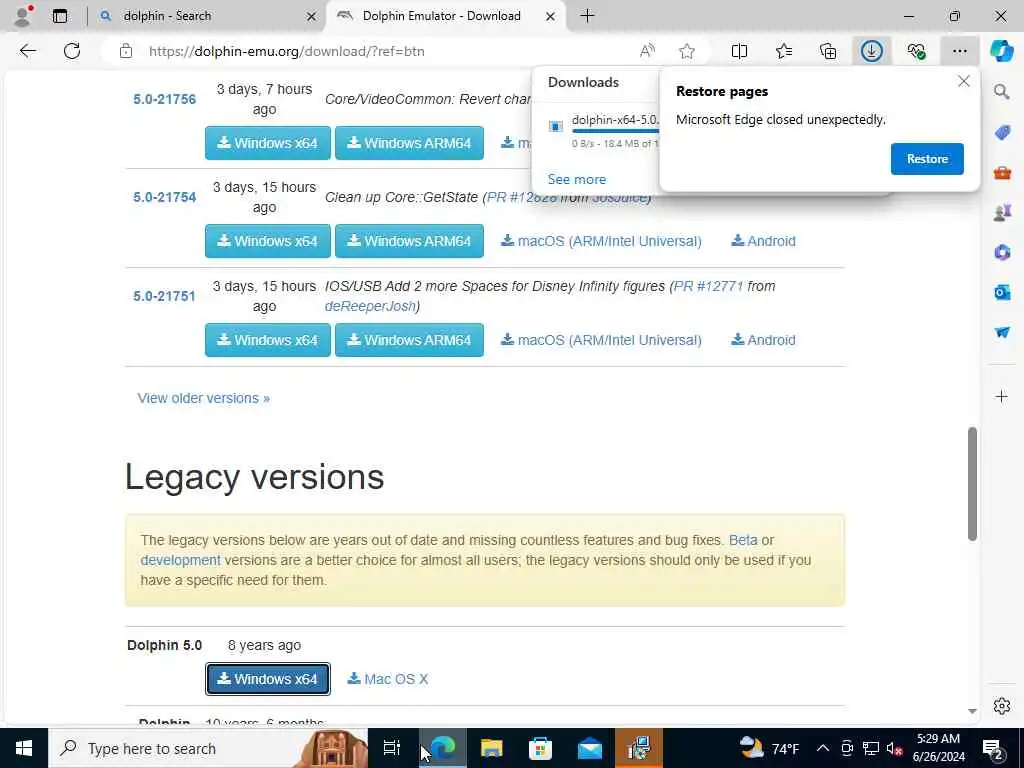
Task: Close the dolphin - Search tab
Action: (x=312, y=16)
